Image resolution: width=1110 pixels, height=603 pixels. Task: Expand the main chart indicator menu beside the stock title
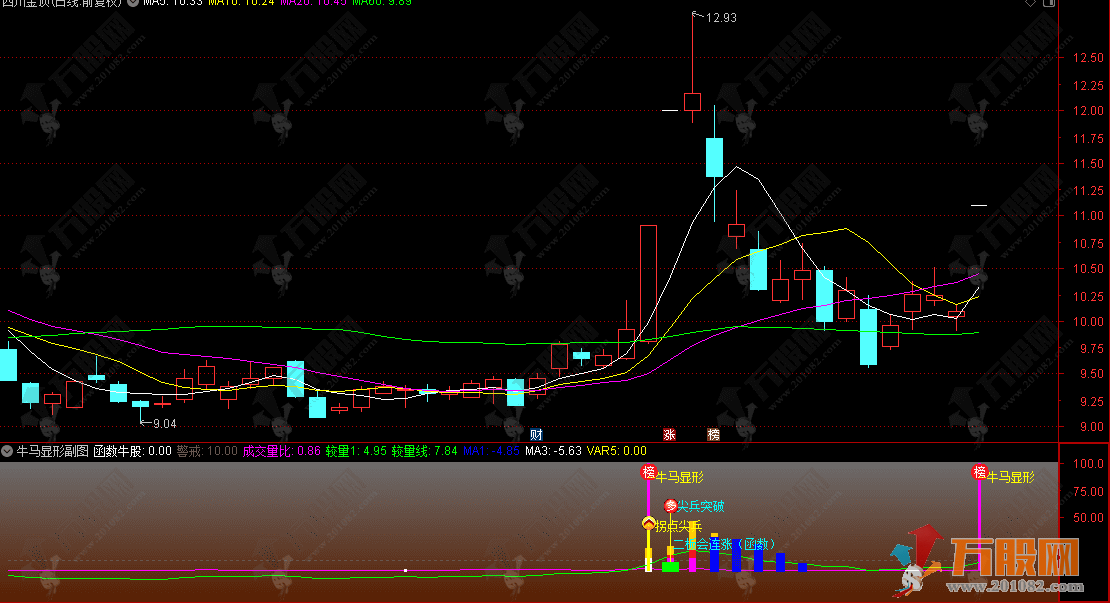coord(133,3)
